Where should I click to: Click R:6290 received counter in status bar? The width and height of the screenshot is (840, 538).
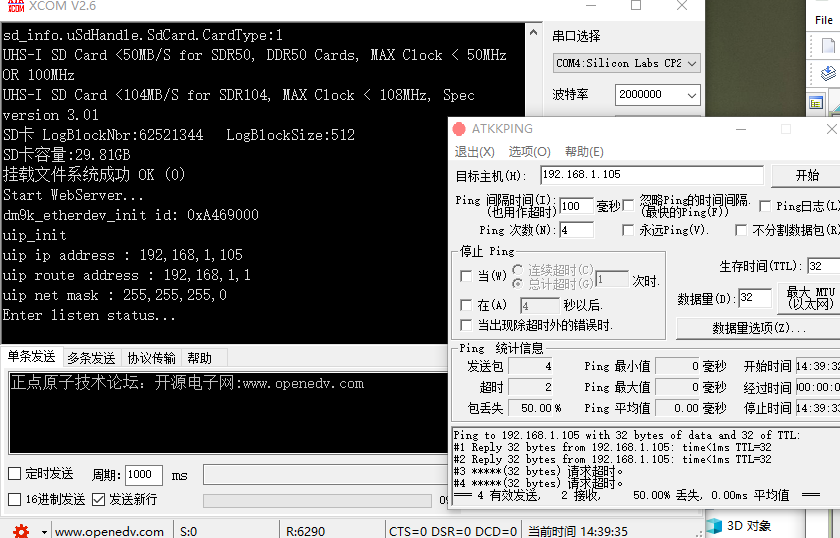coord(305,532)
